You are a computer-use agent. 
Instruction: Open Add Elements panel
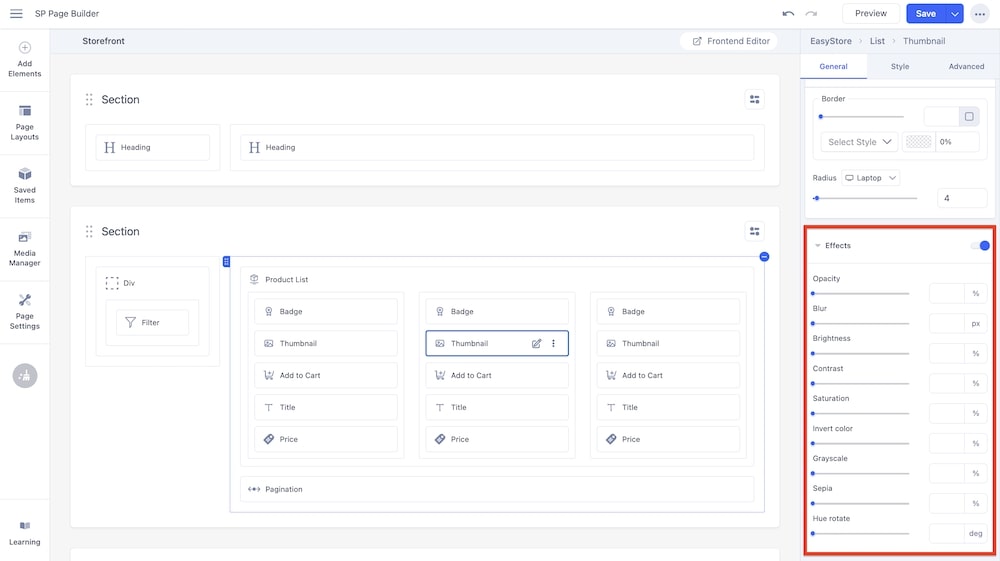24,60
